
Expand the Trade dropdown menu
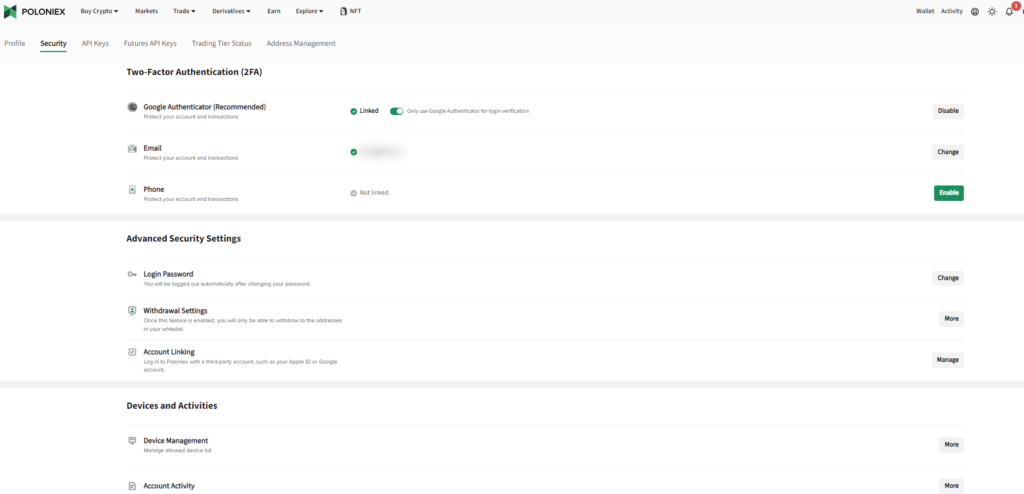point(184,11)
